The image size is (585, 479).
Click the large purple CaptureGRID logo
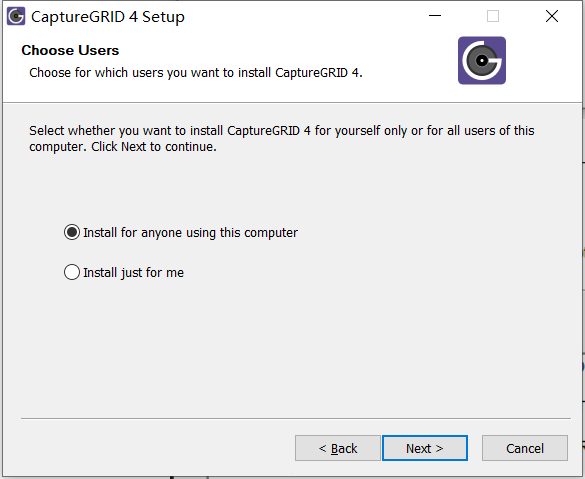coord(482,60)
